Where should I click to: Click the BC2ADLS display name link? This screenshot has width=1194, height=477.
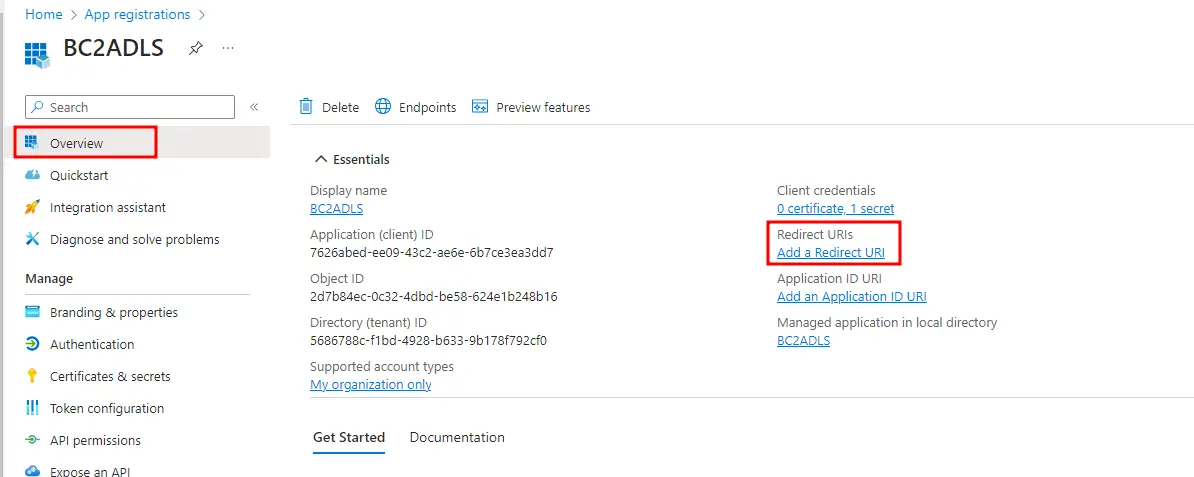coord(337,209)
